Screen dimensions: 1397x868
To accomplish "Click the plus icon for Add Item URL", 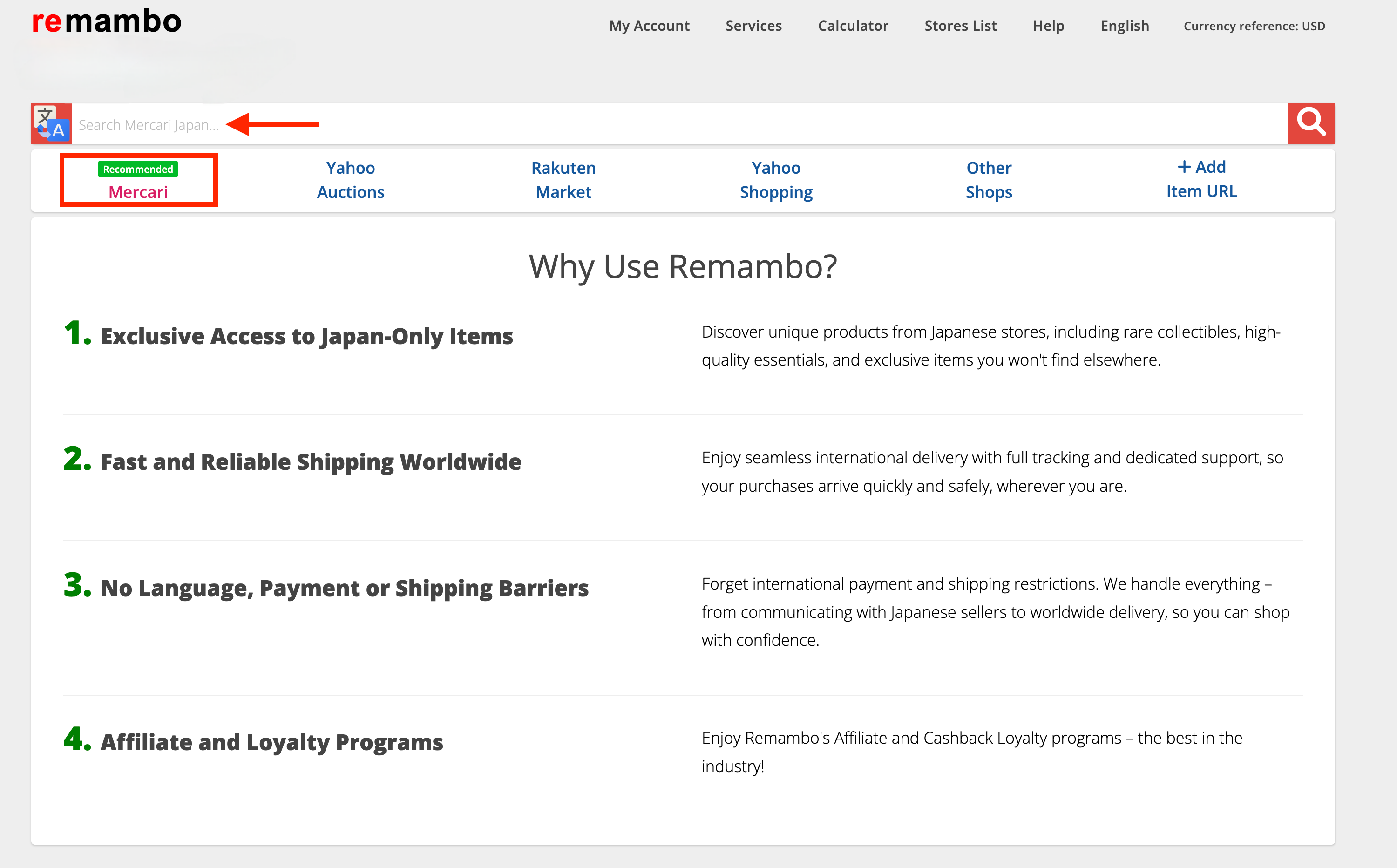I will pyautogui.click(x=1183, y=167).
